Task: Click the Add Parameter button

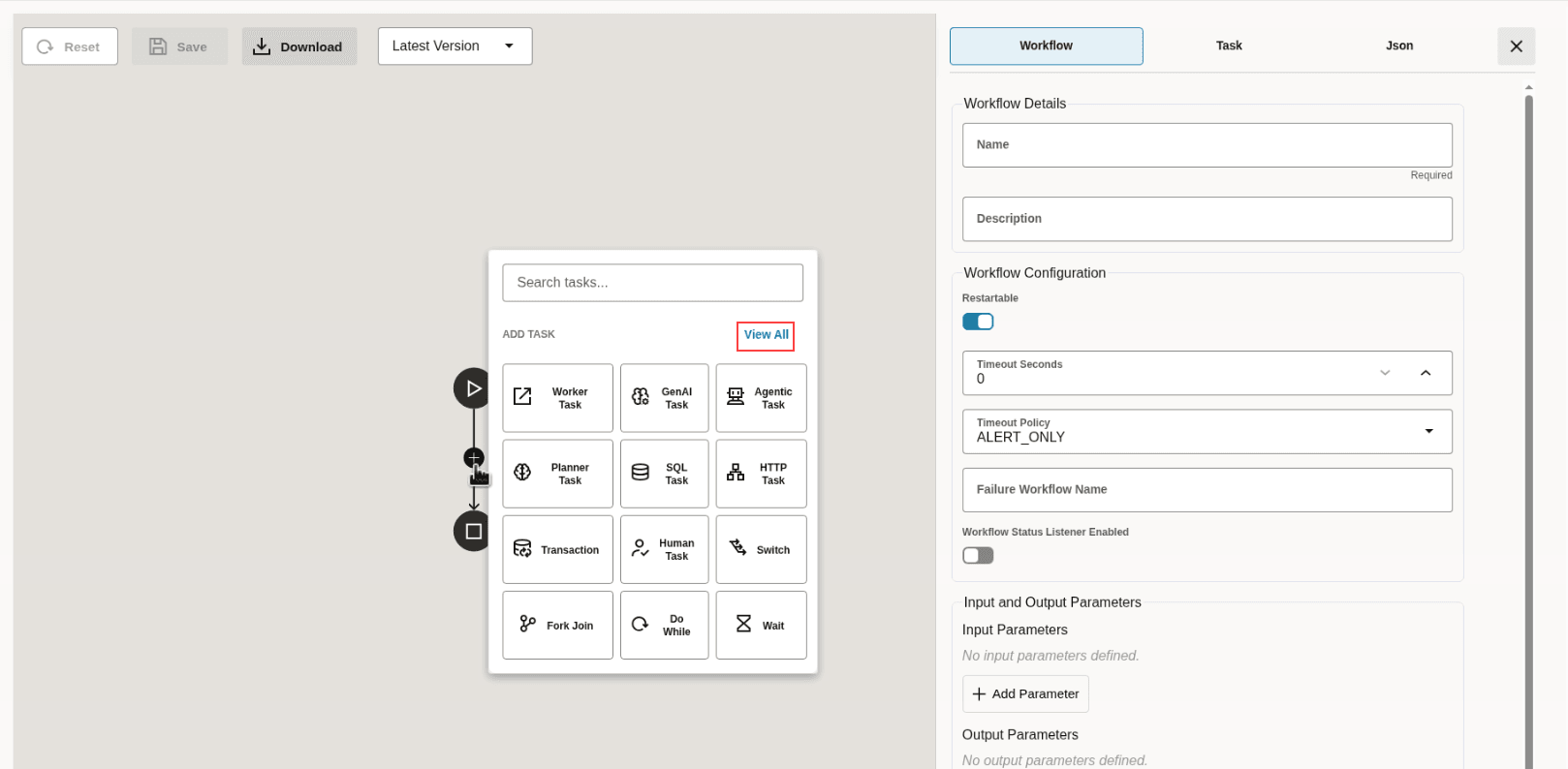Action: point(1025,694)
